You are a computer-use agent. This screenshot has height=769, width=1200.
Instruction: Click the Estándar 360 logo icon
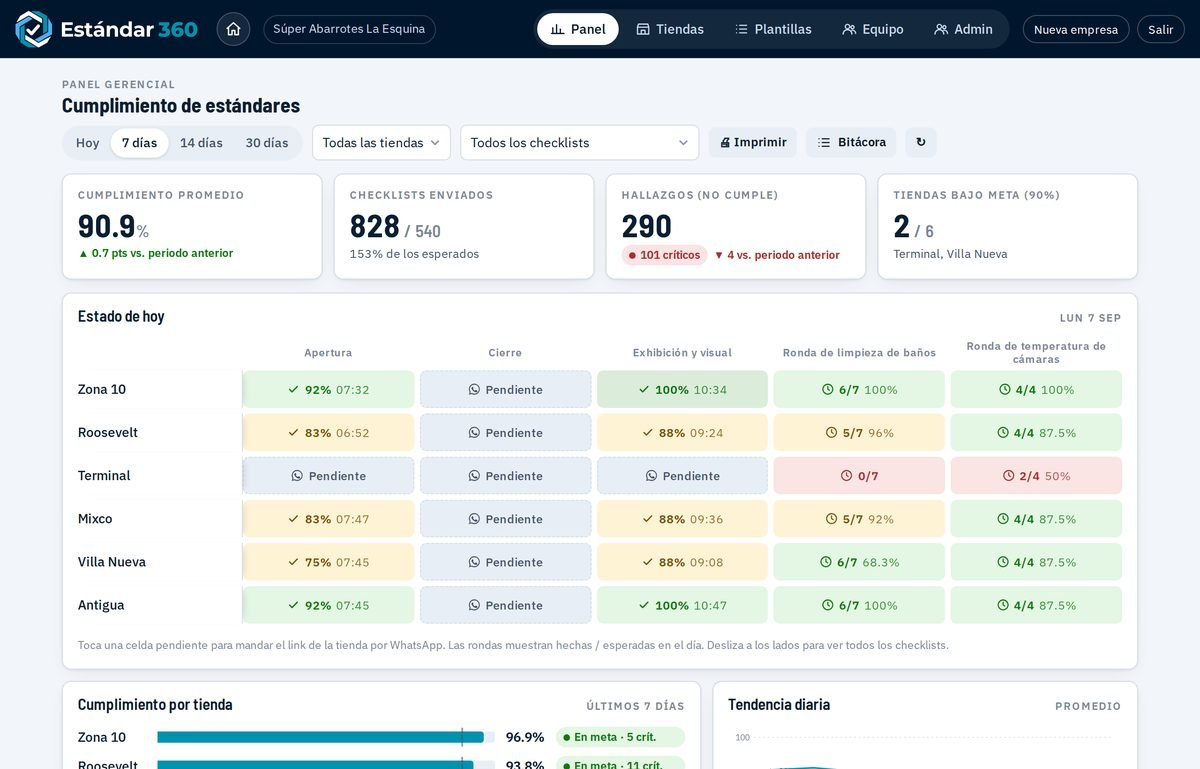click(x=34, y=29)
